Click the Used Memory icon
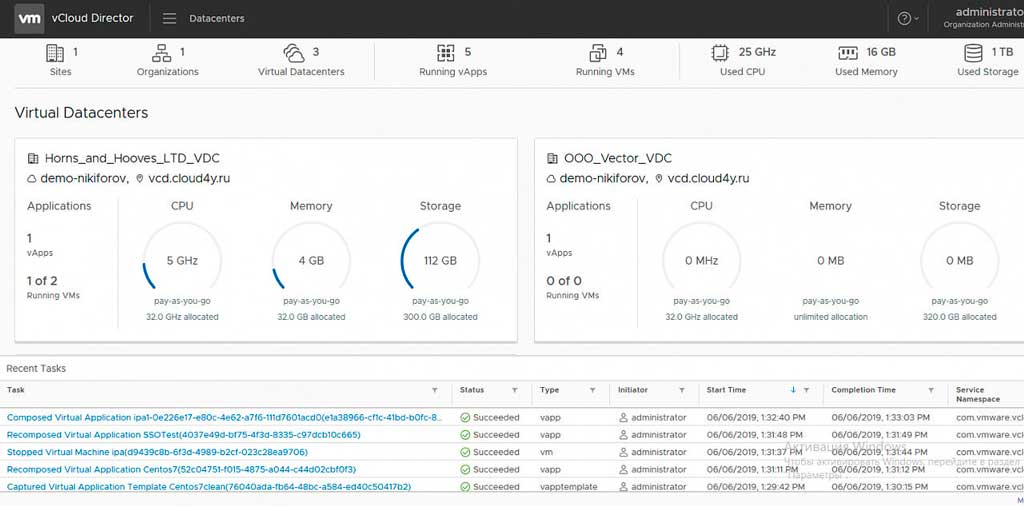This screenshot has height=506, width=1024. pyautogui.click(x=848, y=53)
